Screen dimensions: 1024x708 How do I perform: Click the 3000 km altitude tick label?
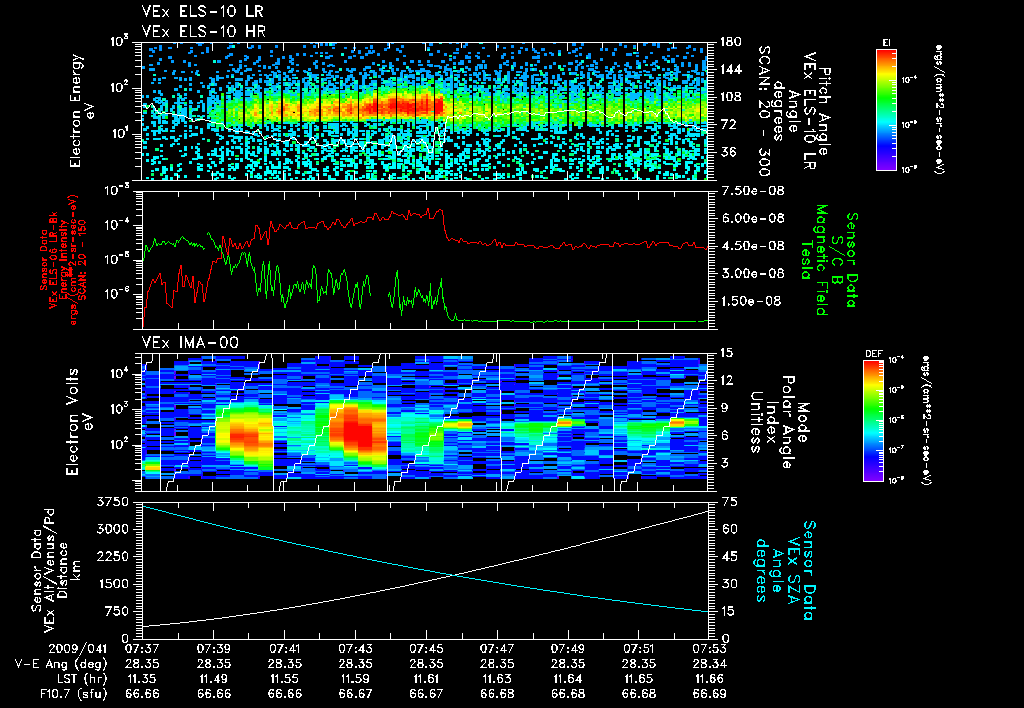click(x=113, y=529)
